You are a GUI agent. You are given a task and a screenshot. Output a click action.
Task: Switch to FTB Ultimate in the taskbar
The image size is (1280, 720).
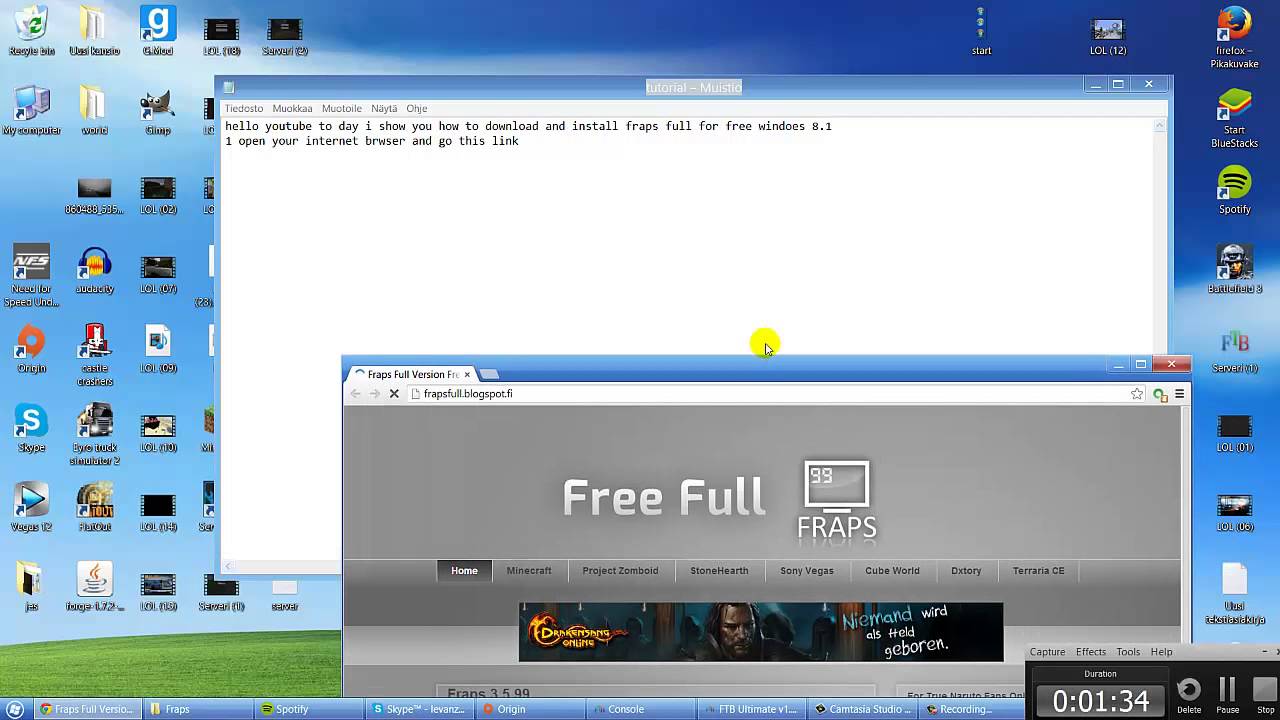[x=752, y=709]
